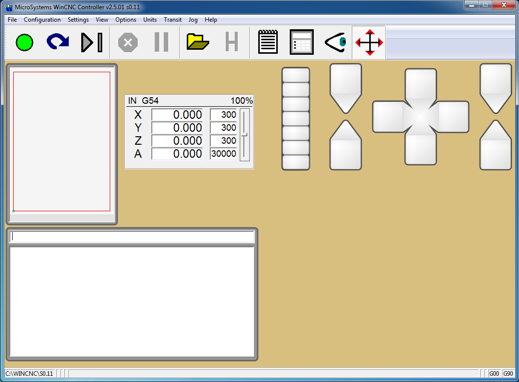Image resolution: width=519 pixels, height=382 pixels.
Task: Open the notepad editor icon
Action: click(268, 42)
